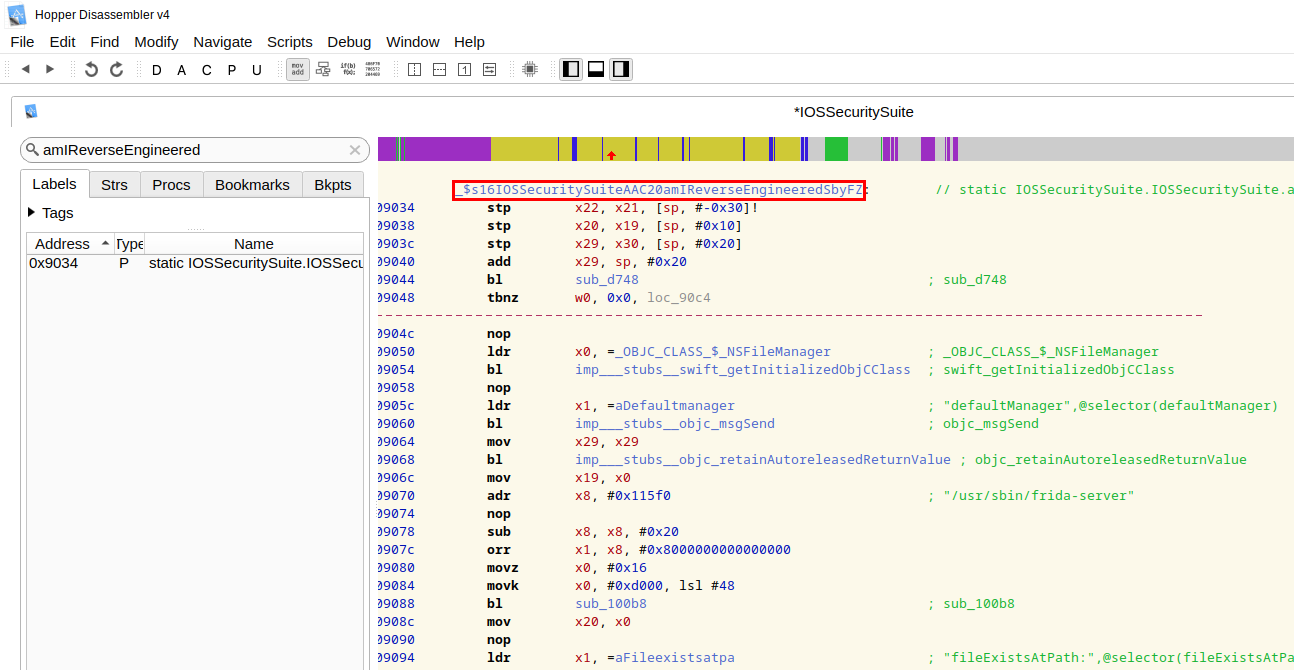Switch to the Bookmarks tab
Viewport: 1294px width, 670px height.
click(x=252, y=184)
